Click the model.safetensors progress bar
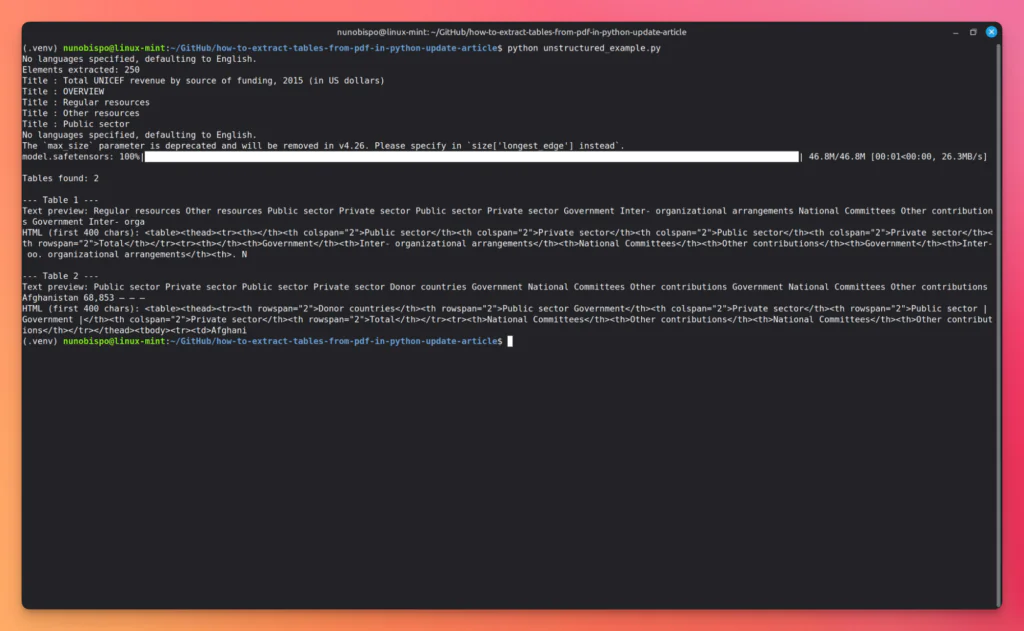The width and height of the screenshot is (1024, 631). [x=472, y=157]
